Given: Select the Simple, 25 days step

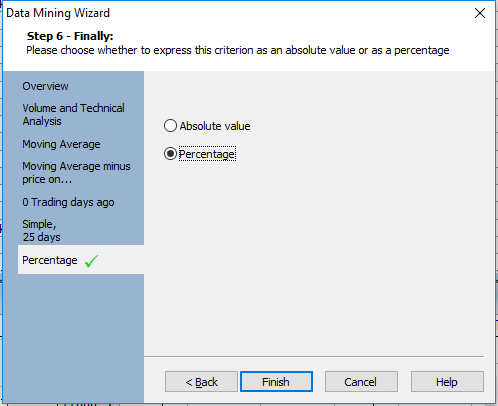Looking at the screenshot, I should (x=41, y=231).
